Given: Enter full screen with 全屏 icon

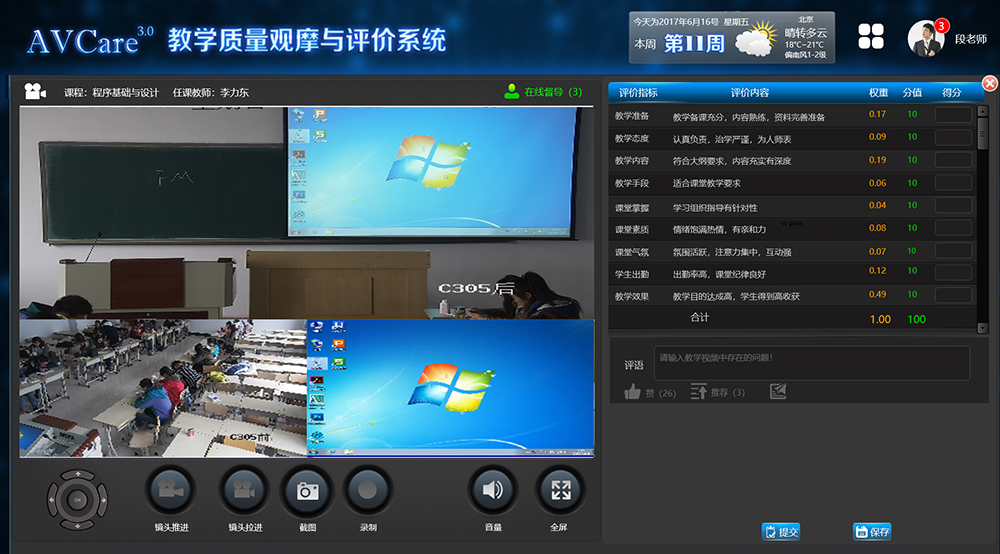Looking at the screenshot, I should (x=560, y=491).
